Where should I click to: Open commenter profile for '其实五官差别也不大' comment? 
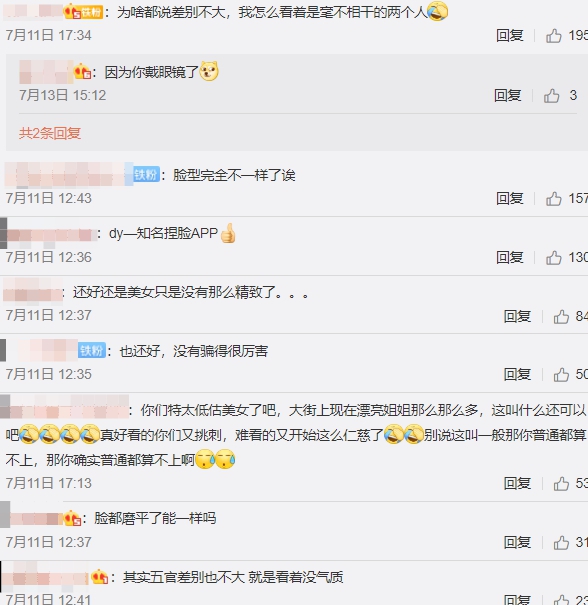(x=46, y=578)
